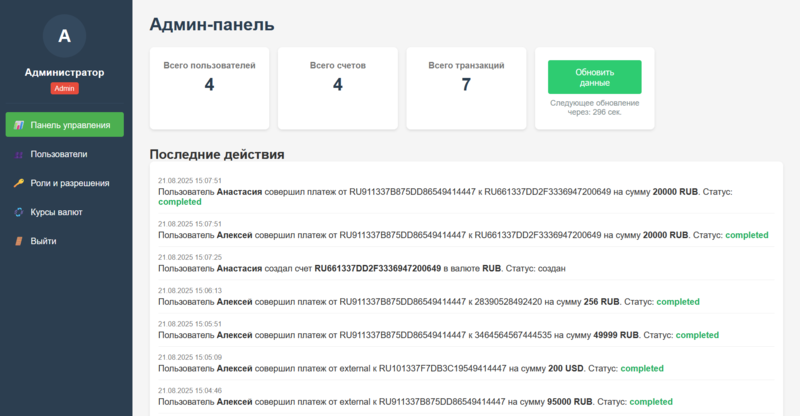800x416 pixels.
Task: Click the completed status of the 256 RUB payment
Action: (x=678, y=302)
